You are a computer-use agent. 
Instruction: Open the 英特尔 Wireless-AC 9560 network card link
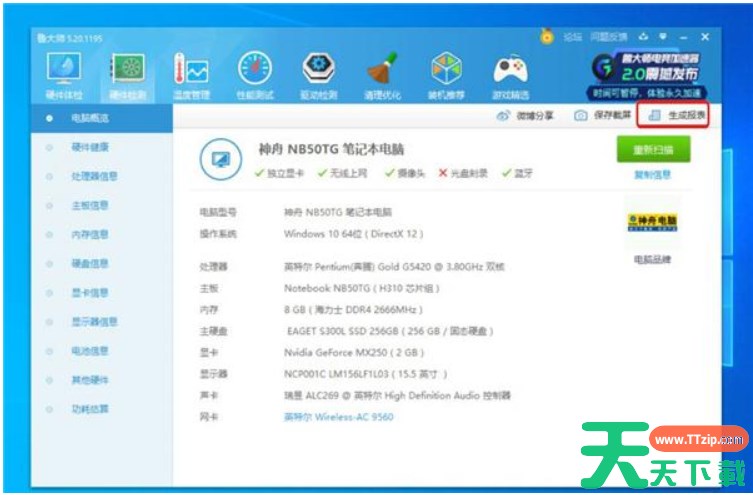(339, 417)
